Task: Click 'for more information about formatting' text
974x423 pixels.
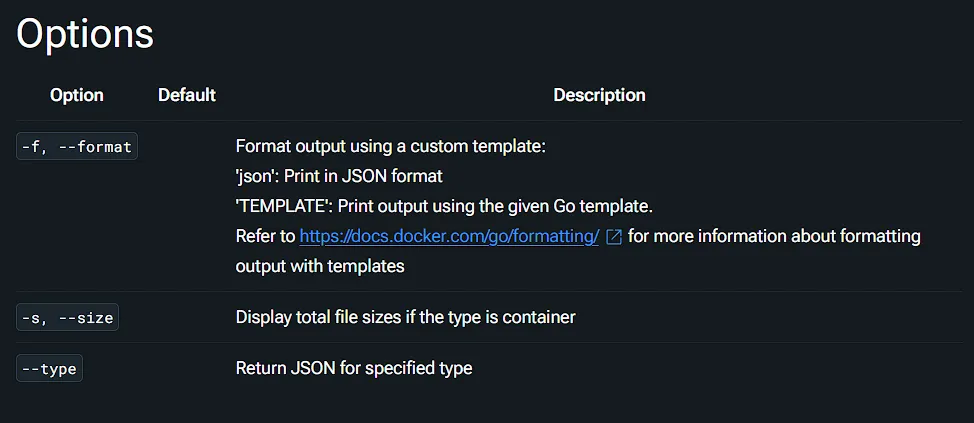Action: click(x=774, y=237)
